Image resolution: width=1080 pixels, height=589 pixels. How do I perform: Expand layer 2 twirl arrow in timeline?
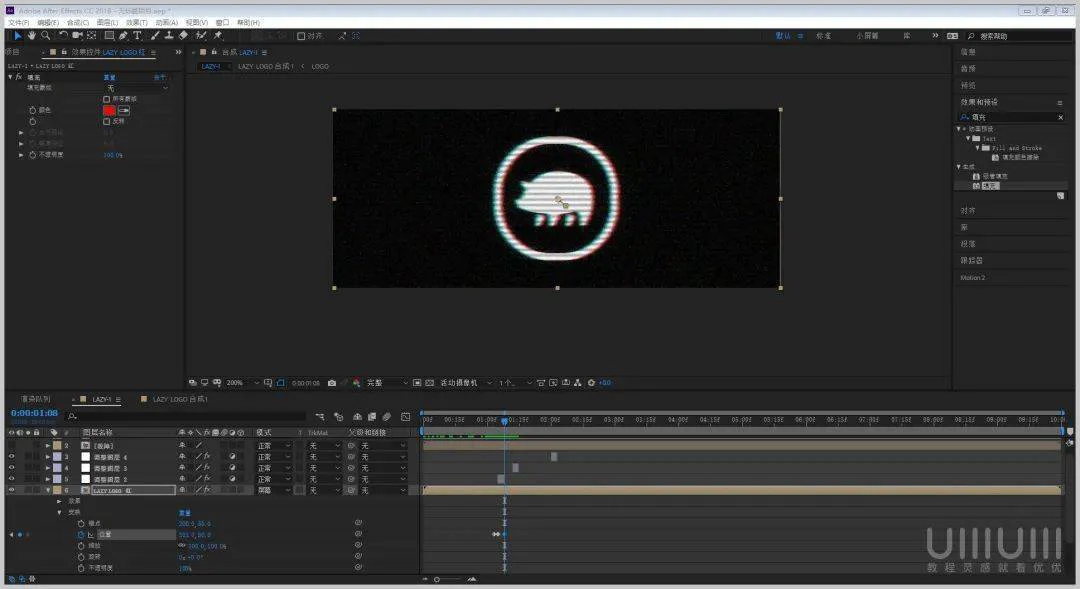(48, 446)
